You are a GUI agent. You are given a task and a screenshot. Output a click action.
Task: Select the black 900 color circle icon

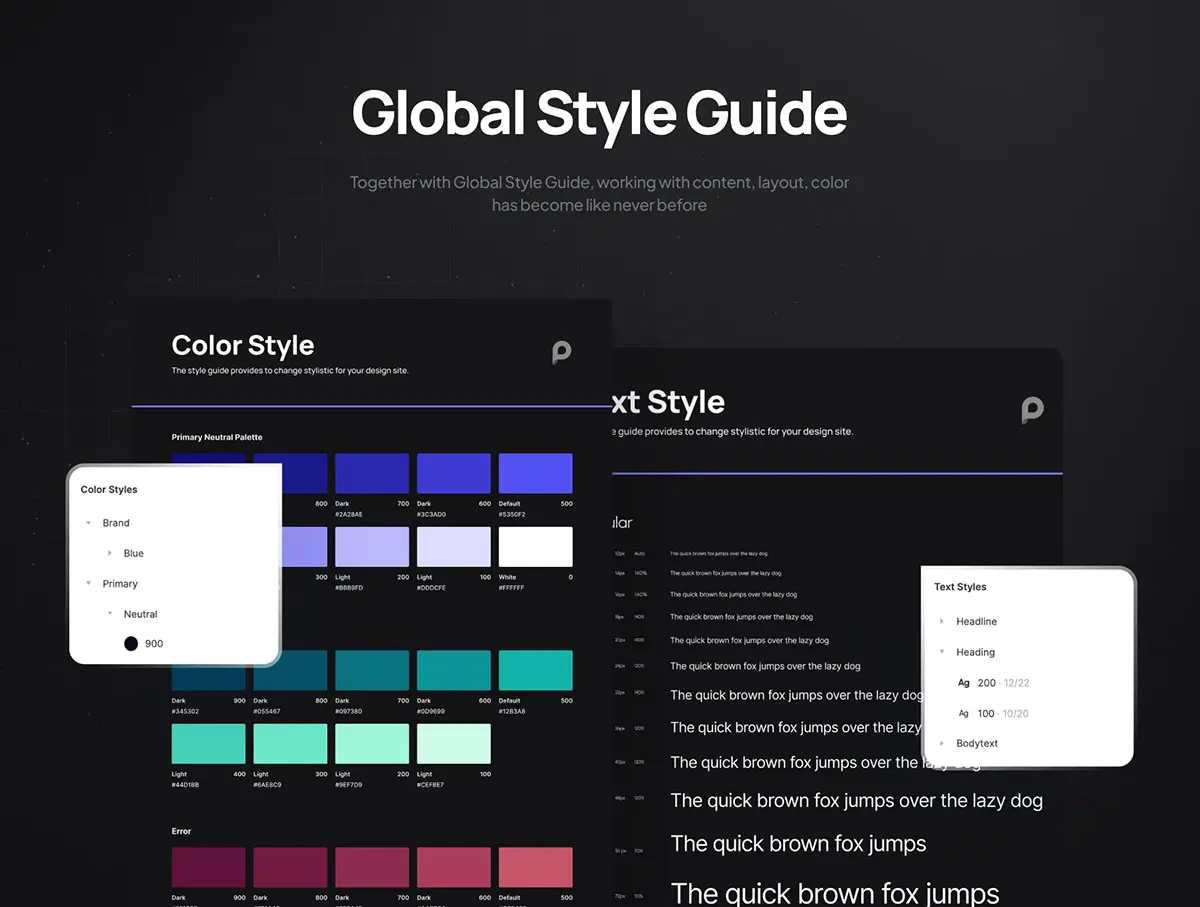(x=131, y=644)
